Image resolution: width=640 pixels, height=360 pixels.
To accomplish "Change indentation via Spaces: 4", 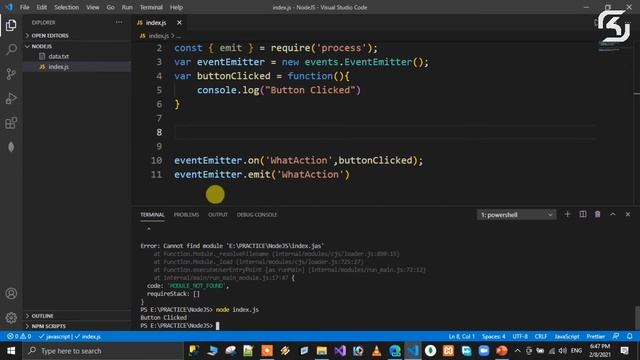I will pos(493,337).
